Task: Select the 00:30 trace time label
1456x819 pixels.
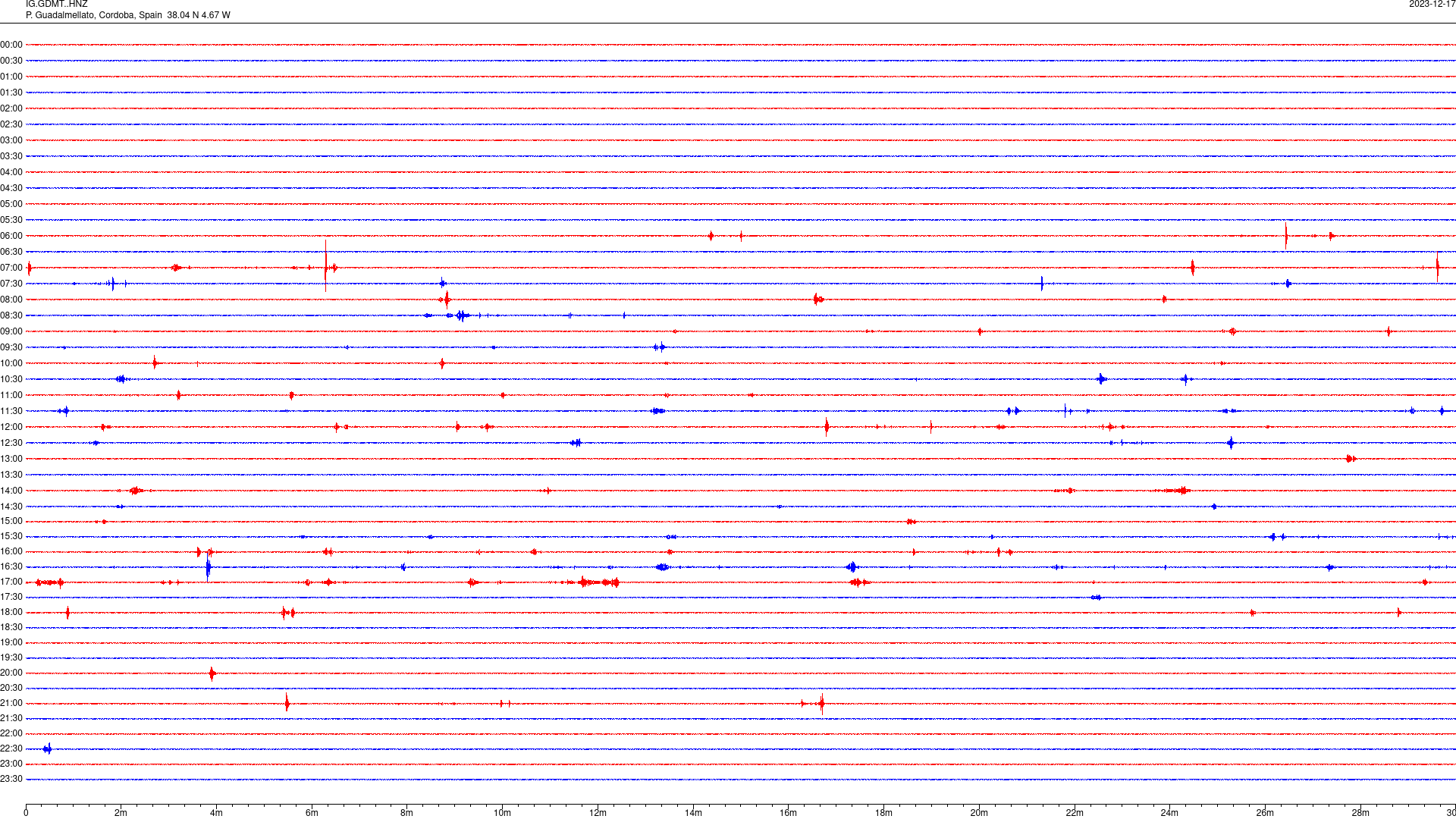Action: point(11,61)
